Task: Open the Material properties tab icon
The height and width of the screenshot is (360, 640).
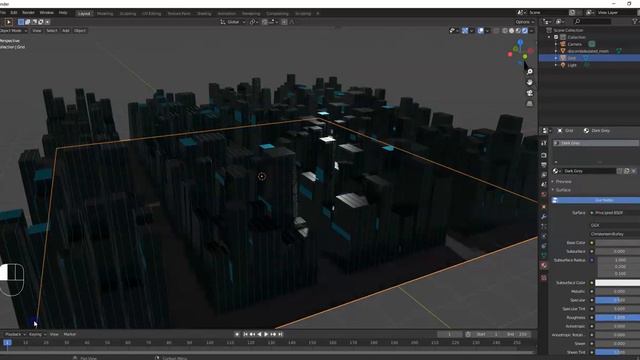Action: pos(544,265)
